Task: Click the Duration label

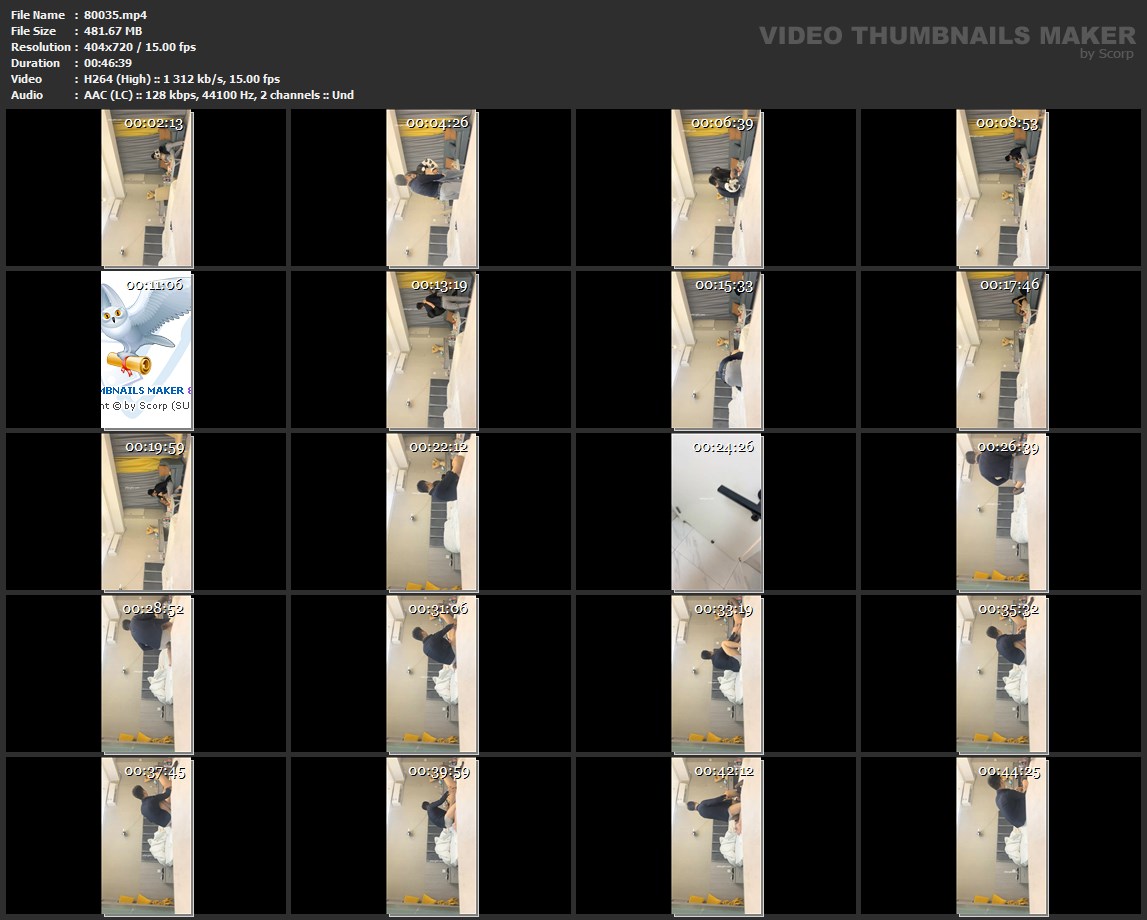Action: pos(35,63)
